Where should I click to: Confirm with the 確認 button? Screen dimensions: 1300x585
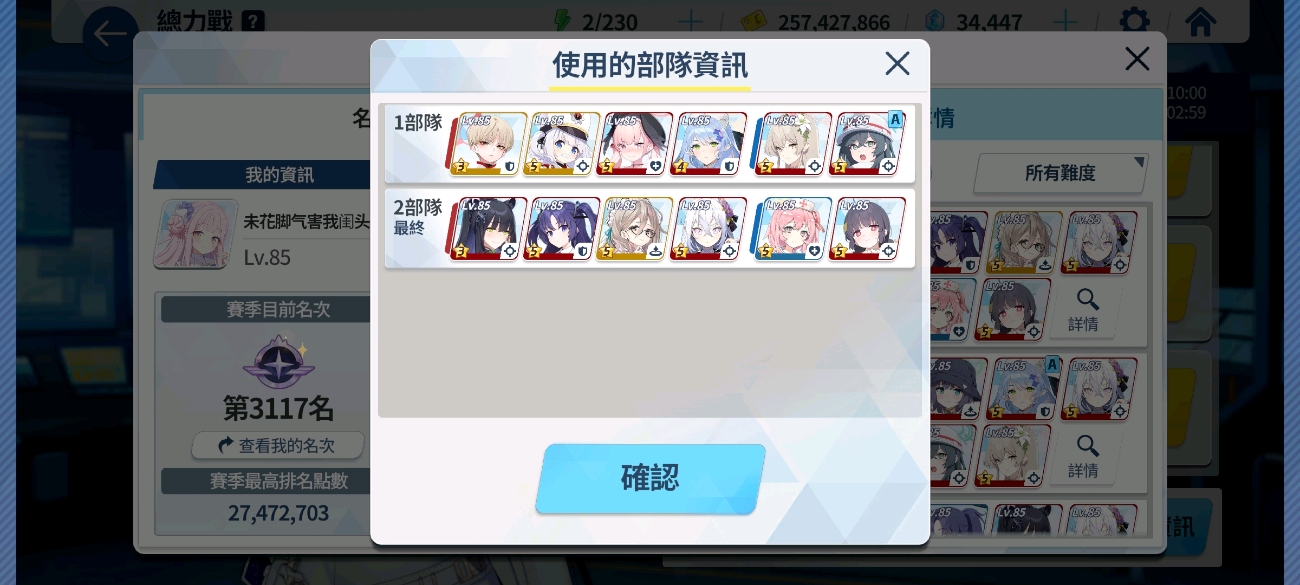[x=650, y=478]
